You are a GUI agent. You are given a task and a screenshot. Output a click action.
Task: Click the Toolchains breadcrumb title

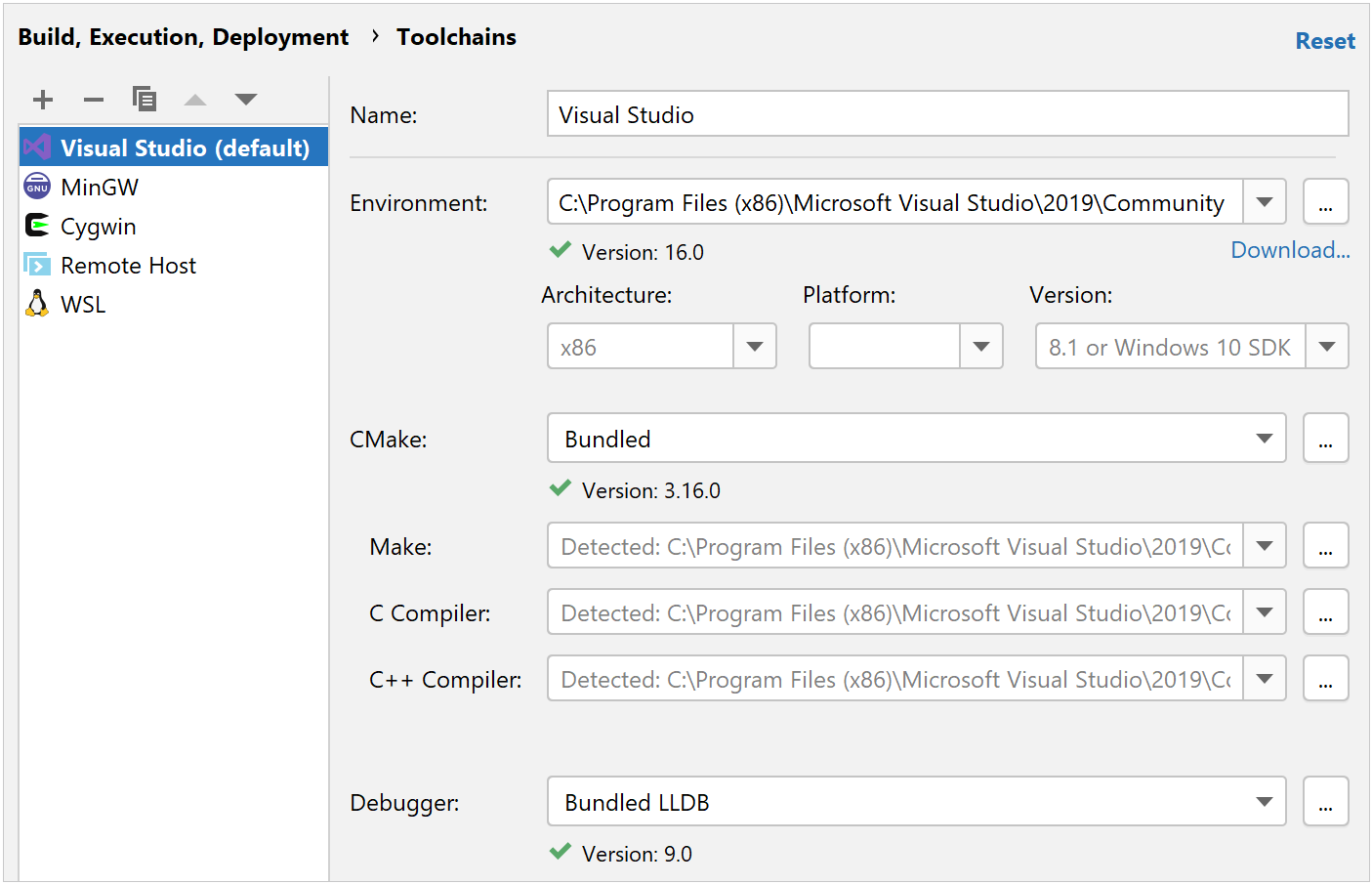(x=456, y=37)
